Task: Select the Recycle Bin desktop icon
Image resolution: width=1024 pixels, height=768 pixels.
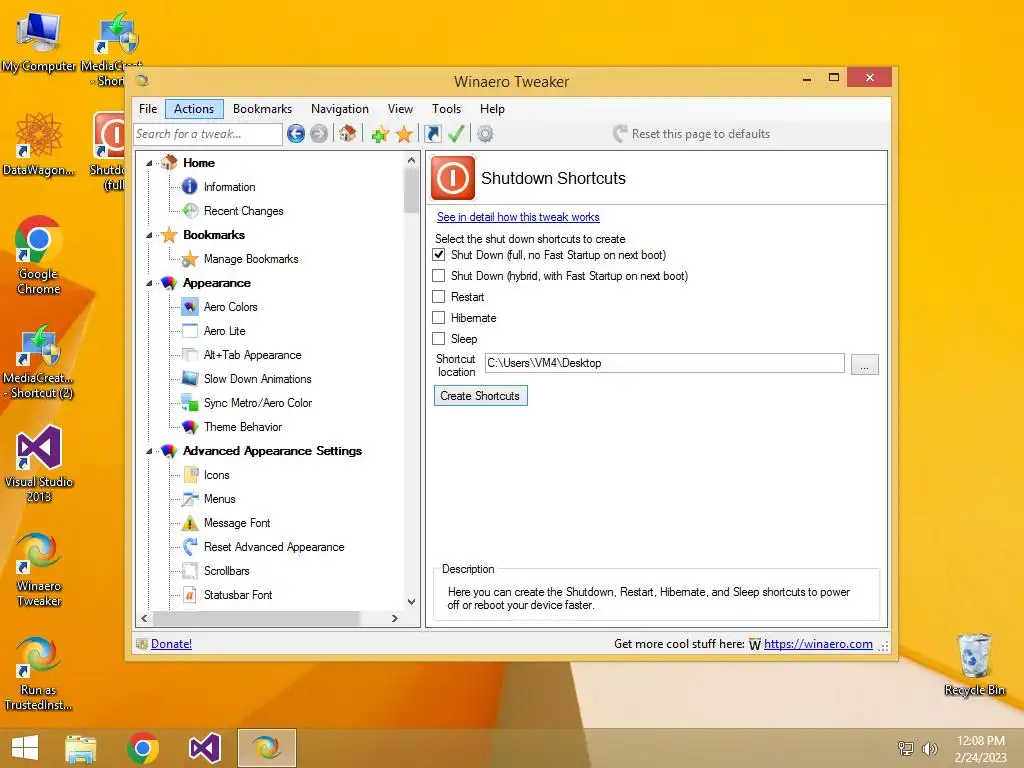Action: tap(974, 664)
